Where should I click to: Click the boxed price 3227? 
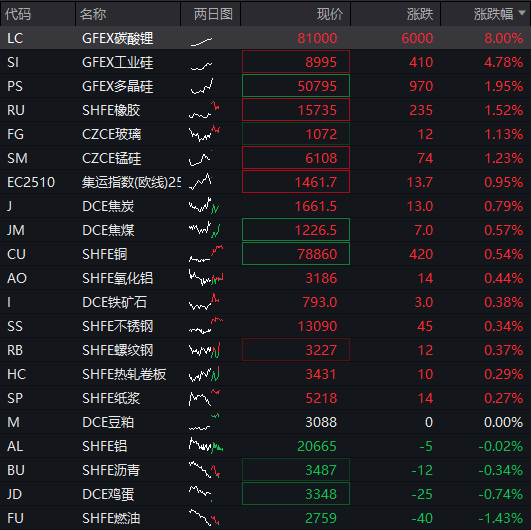pos(296,349)
